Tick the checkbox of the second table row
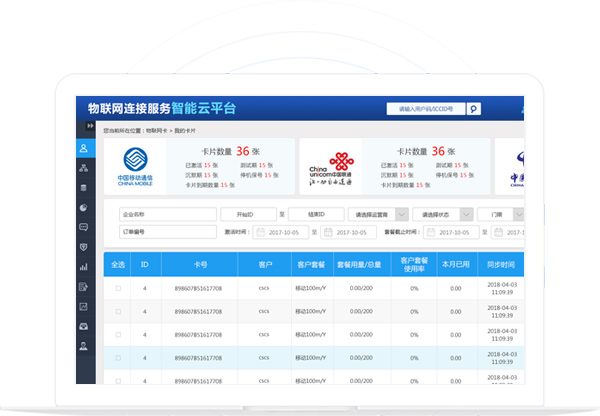The image size is (600, 416). [118, 310]
